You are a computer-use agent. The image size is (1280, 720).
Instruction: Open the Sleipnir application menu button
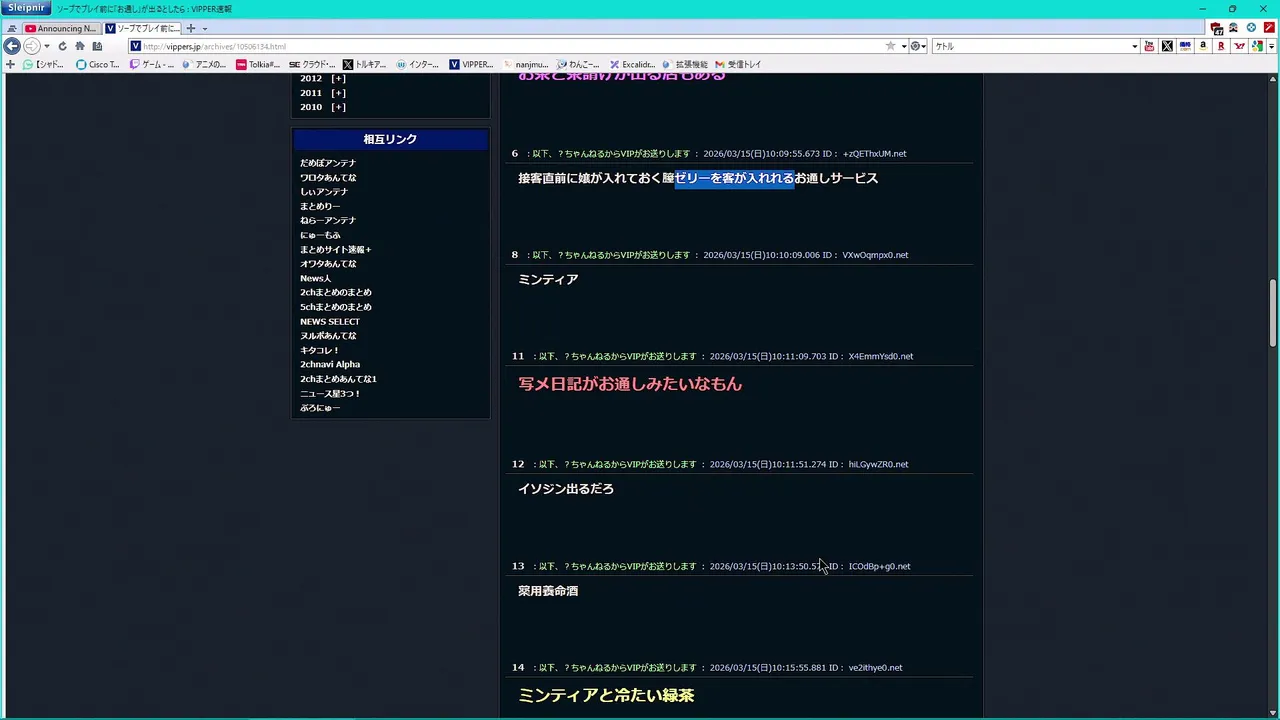[x=25, y=8]
